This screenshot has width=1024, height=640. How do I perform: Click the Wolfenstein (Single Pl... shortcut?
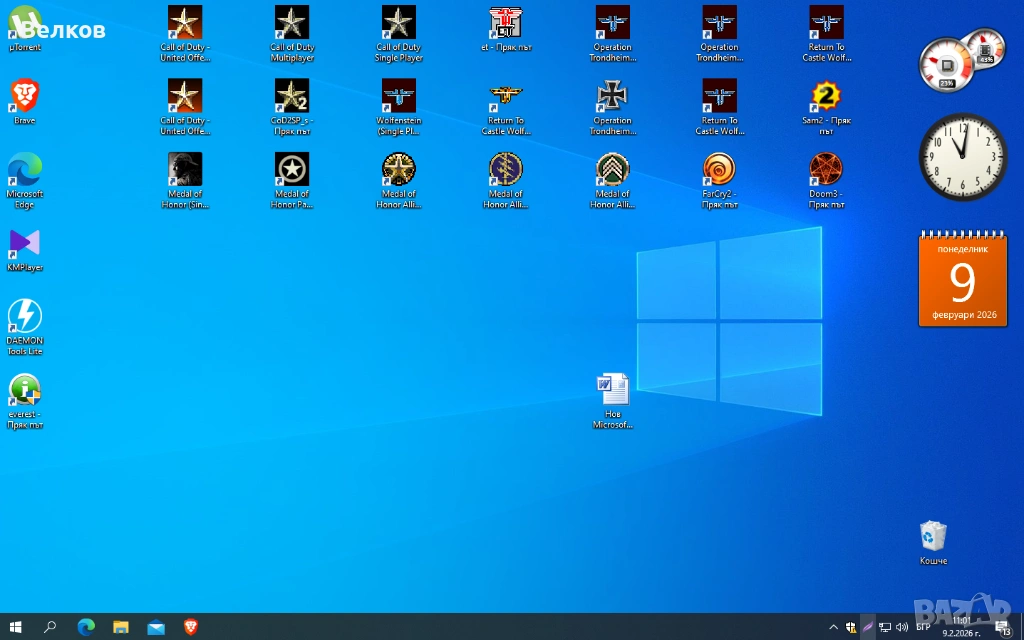(399, 97)
